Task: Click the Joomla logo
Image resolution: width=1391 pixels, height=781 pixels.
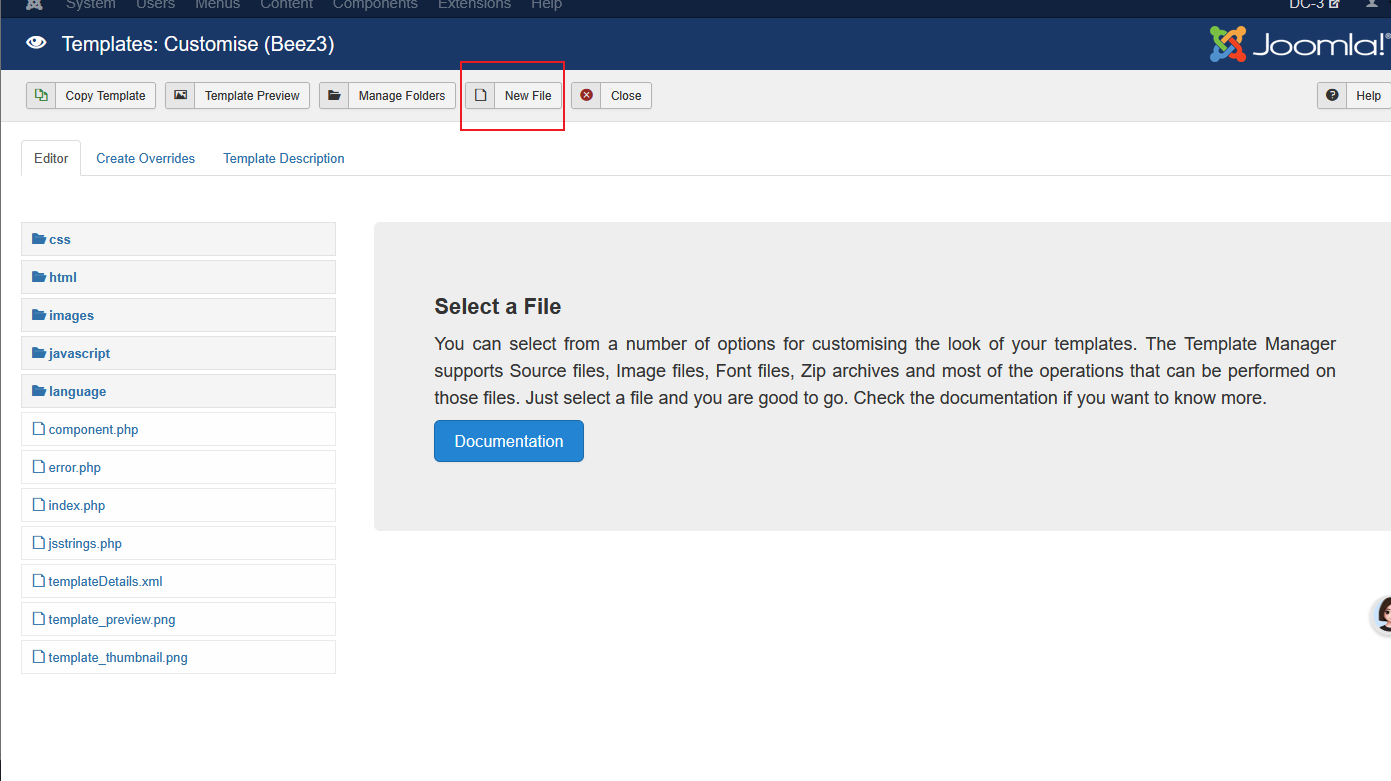Action: point(1298,44)
